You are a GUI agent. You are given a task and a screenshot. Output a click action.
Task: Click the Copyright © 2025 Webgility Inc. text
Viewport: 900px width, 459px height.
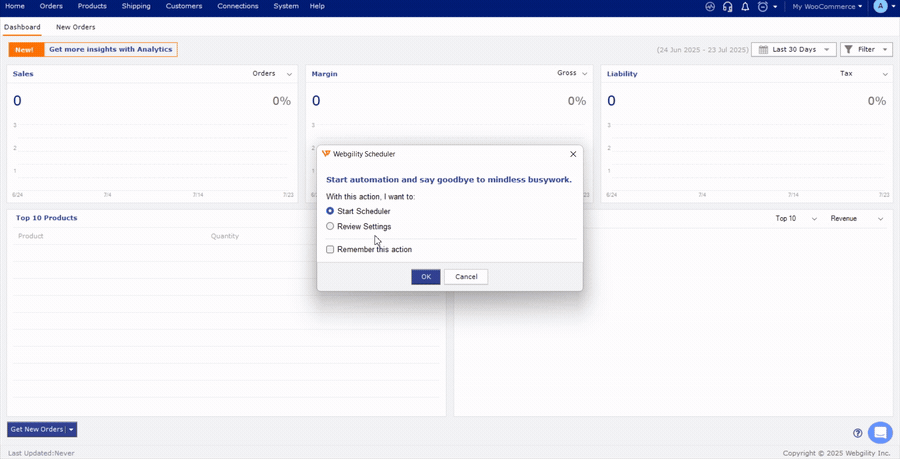pos(837,453)
